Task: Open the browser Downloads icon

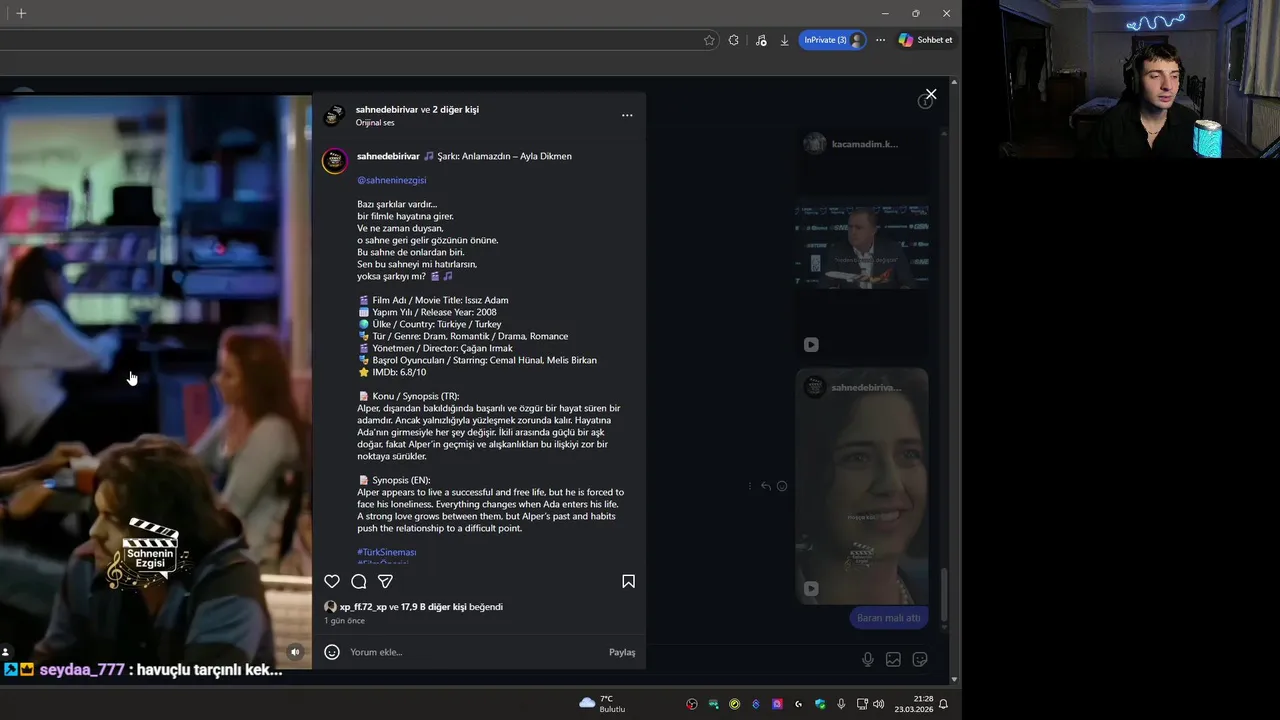Action: coord(785,40)
